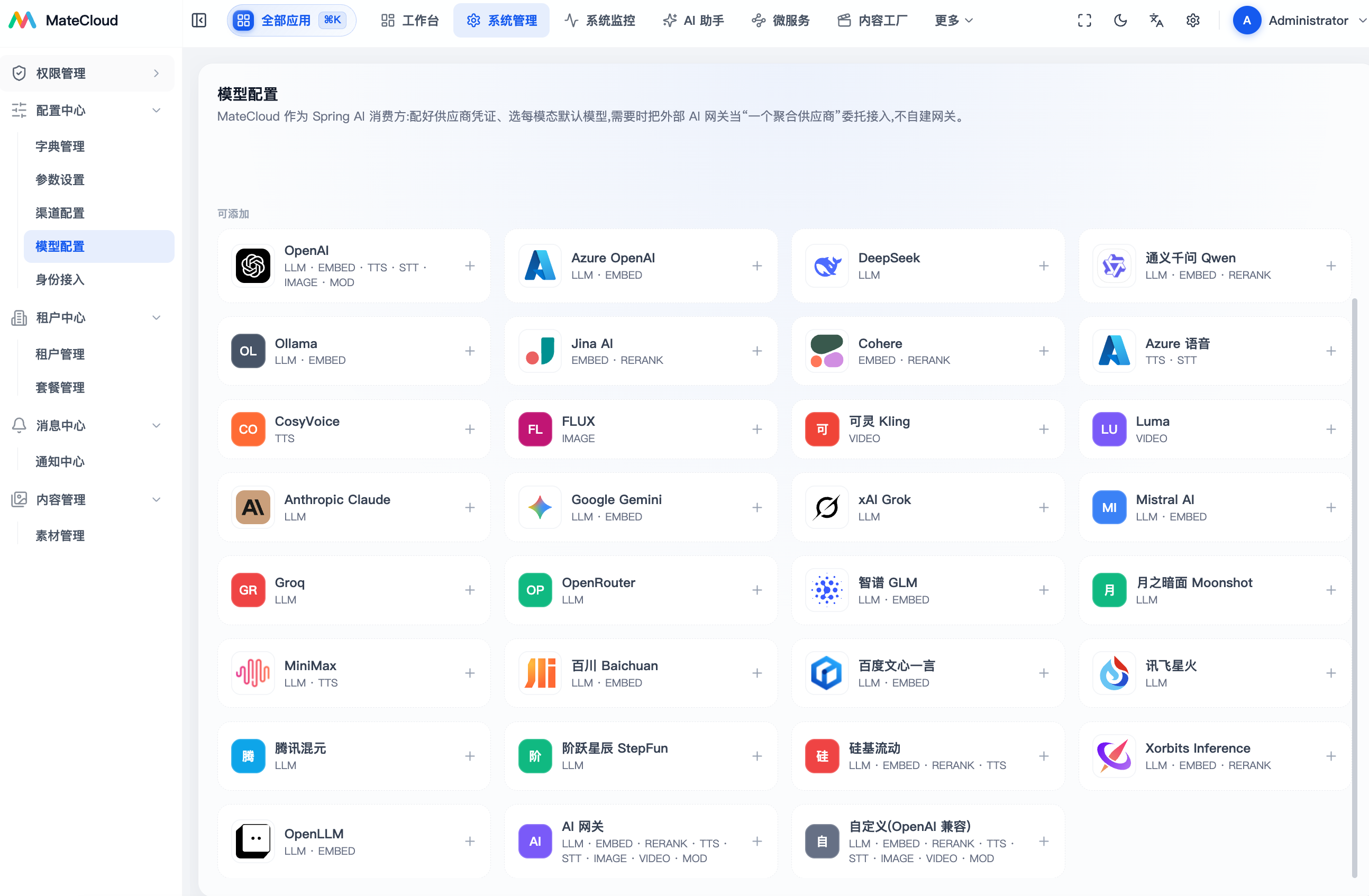Switch to the AI 助手 tab

click(693, 21)
